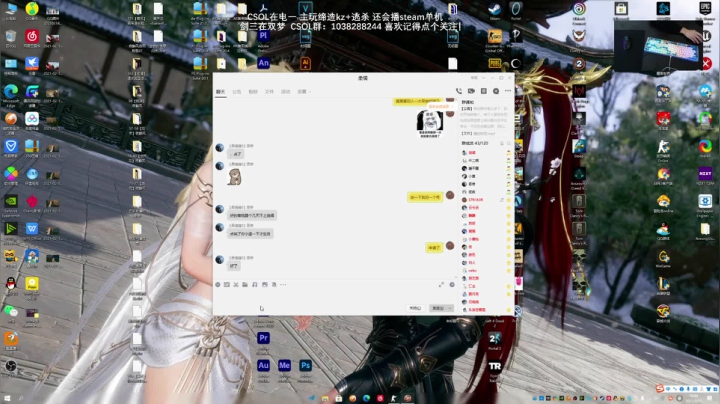Open Media Encoder desktop icon
Image resolution: width=720 pixels, height=404 pixels.
click(284, 365)
